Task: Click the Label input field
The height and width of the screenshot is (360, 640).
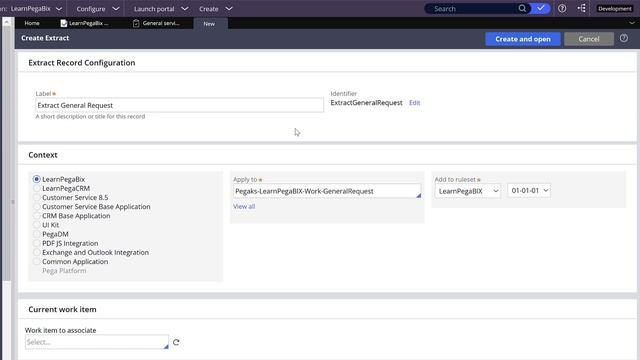Action: (179, 105)
